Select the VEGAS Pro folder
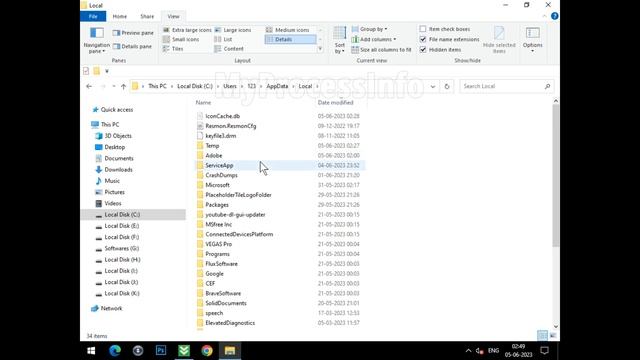The image size is (640, 360). click(x=218, y=244)
